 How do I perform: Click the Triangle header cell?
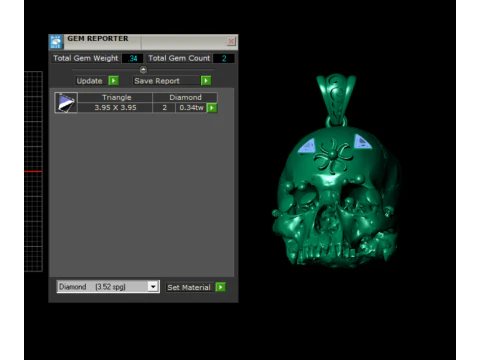tap(115, 97)
